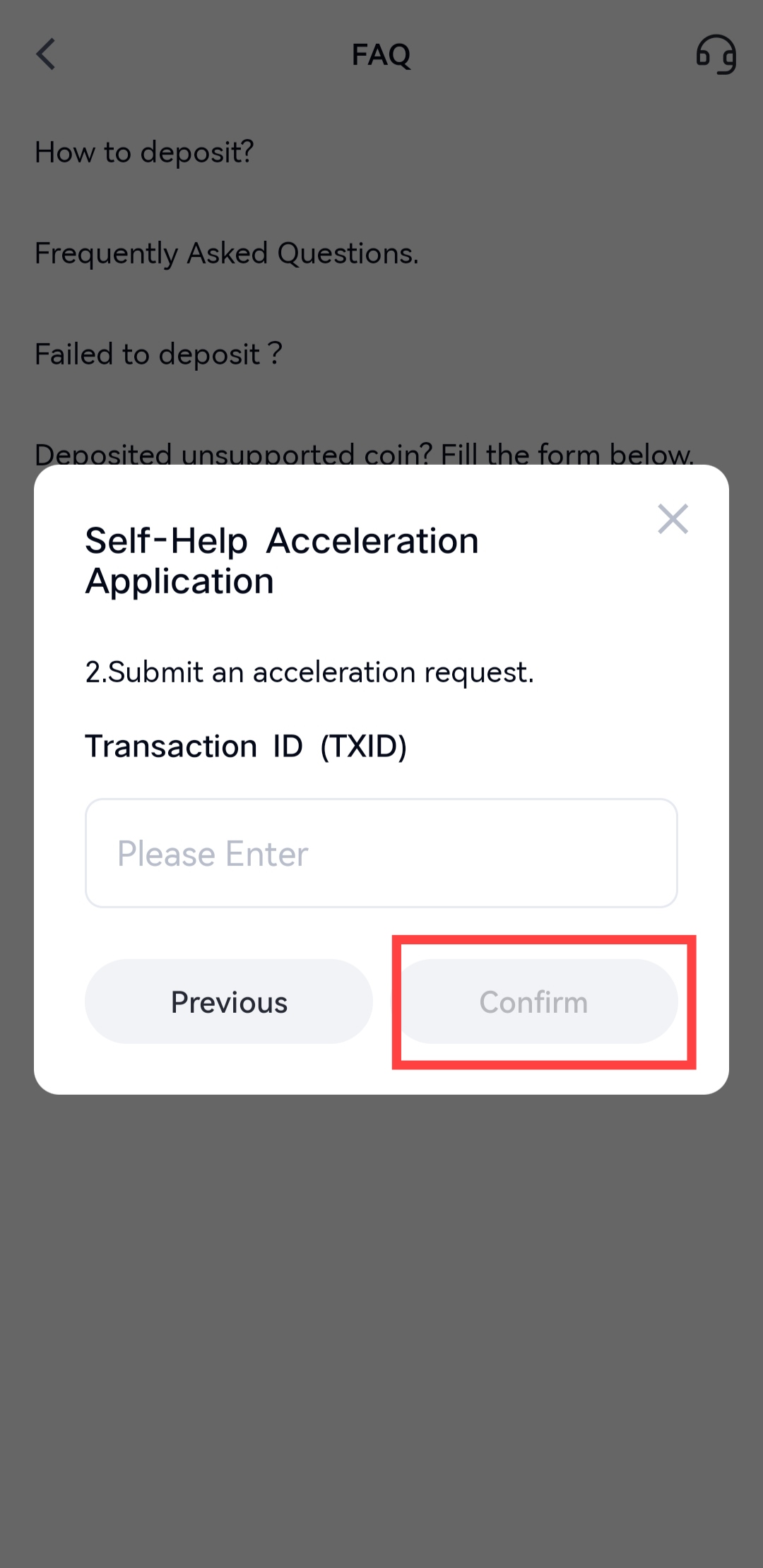
Task: Tap the "Self-Help Acceleration Application" heading
Action: coord(283,561)
